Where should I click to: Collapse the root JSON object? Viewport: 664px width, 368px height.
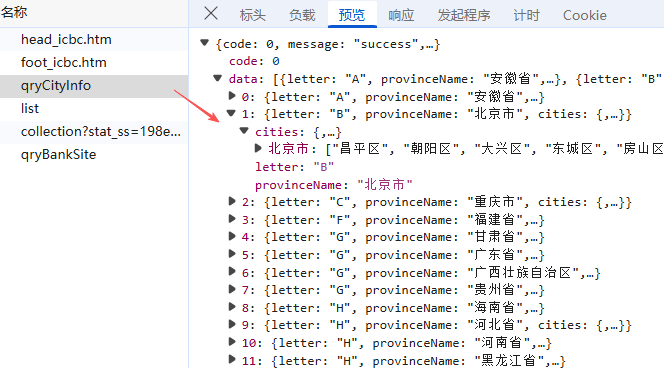[205, 43]
